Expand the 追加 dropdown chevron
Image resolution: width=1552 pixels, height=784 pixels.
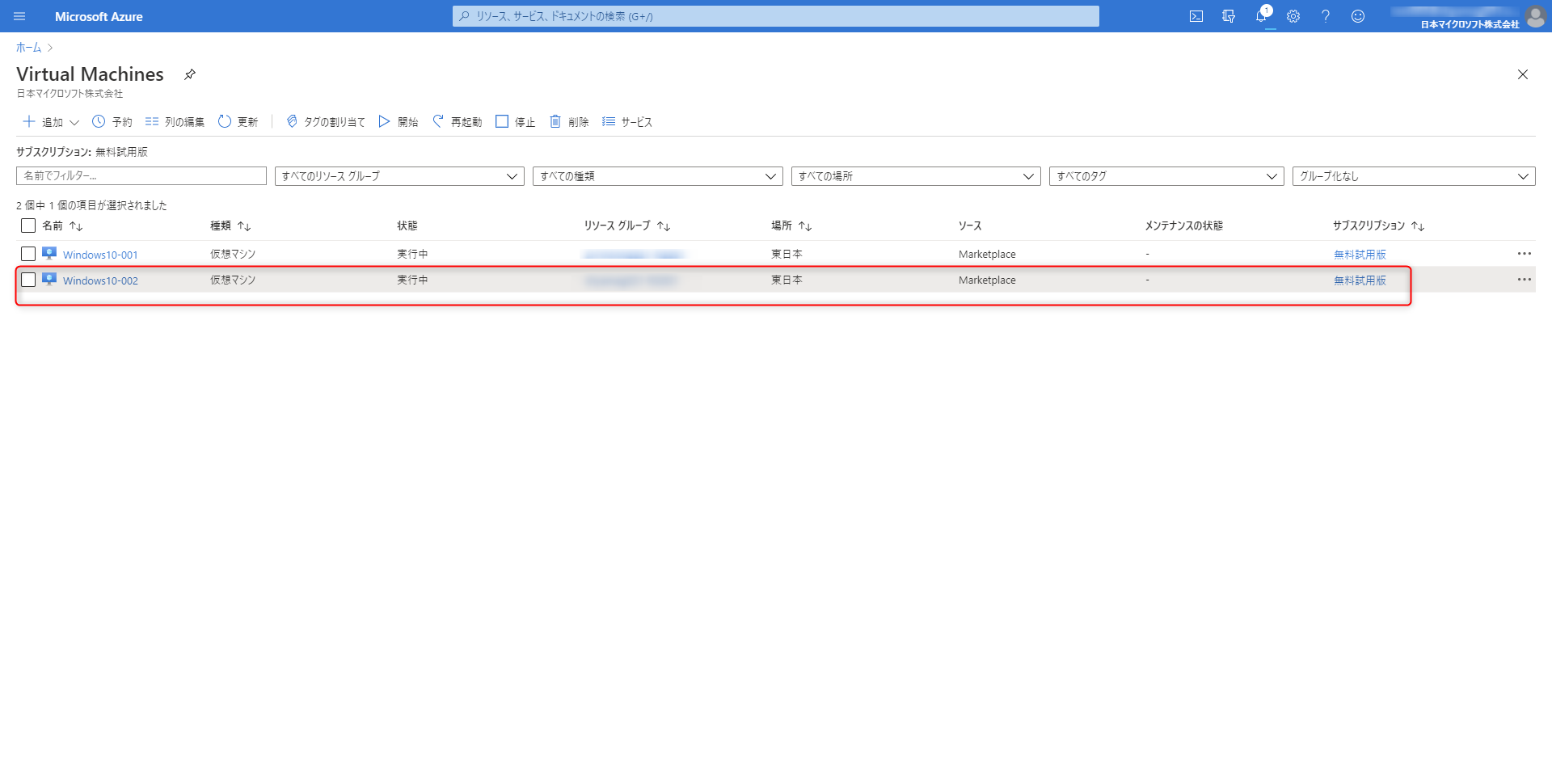tap(74, 123)
